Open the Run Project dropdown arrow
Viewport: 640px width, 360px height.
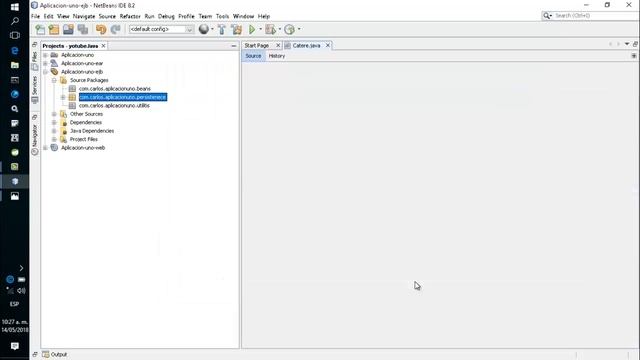click(x=260, y=29)
